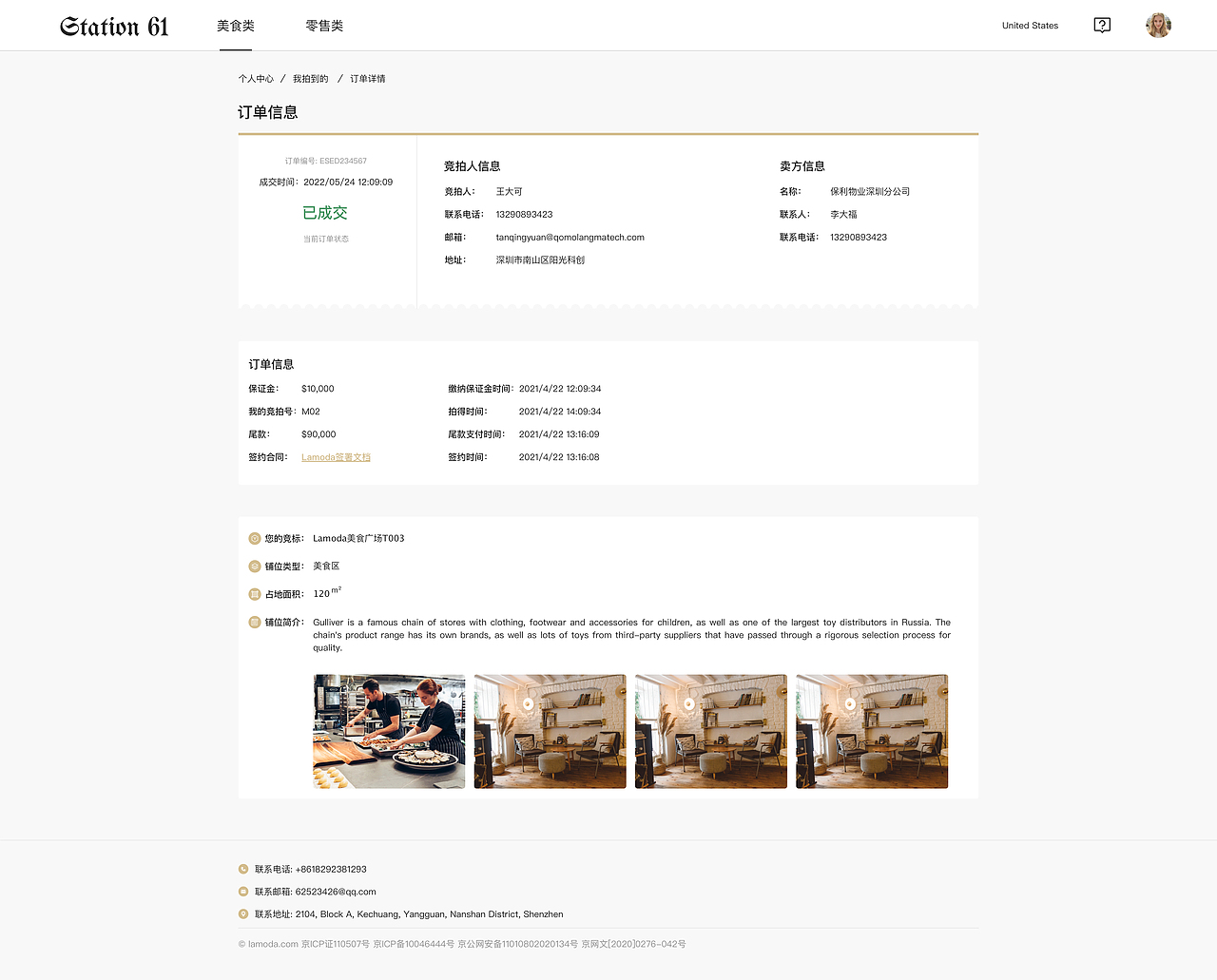Select the won time 2021/4/22 14:09:34
Screen dimensions: 1217x980
tap(560, 412)
